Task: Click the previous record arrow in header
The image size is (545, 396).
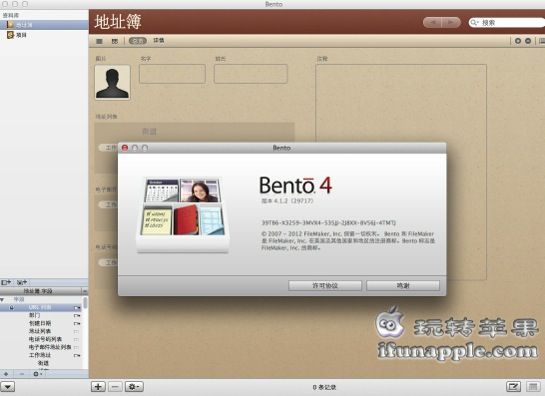Action: coord(433,23)
